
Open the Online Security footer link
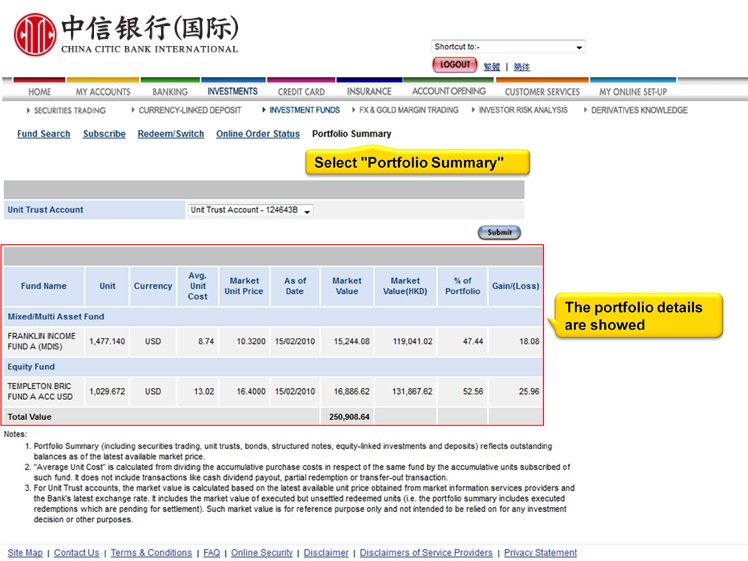click(261, 552)
